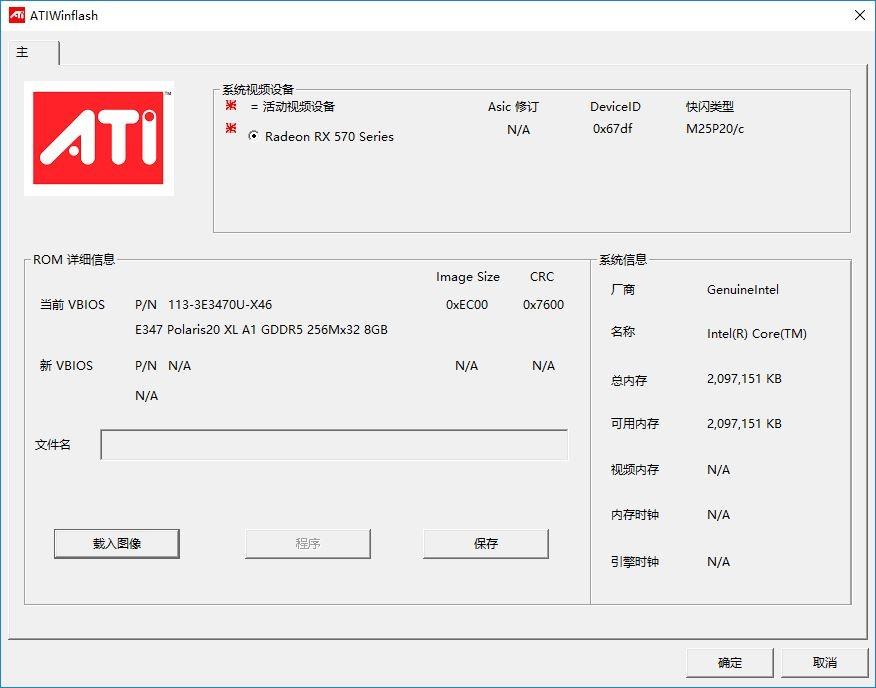Click the 当前 VBIOS label
Screen dimensions: 876x688
point(72,305)
